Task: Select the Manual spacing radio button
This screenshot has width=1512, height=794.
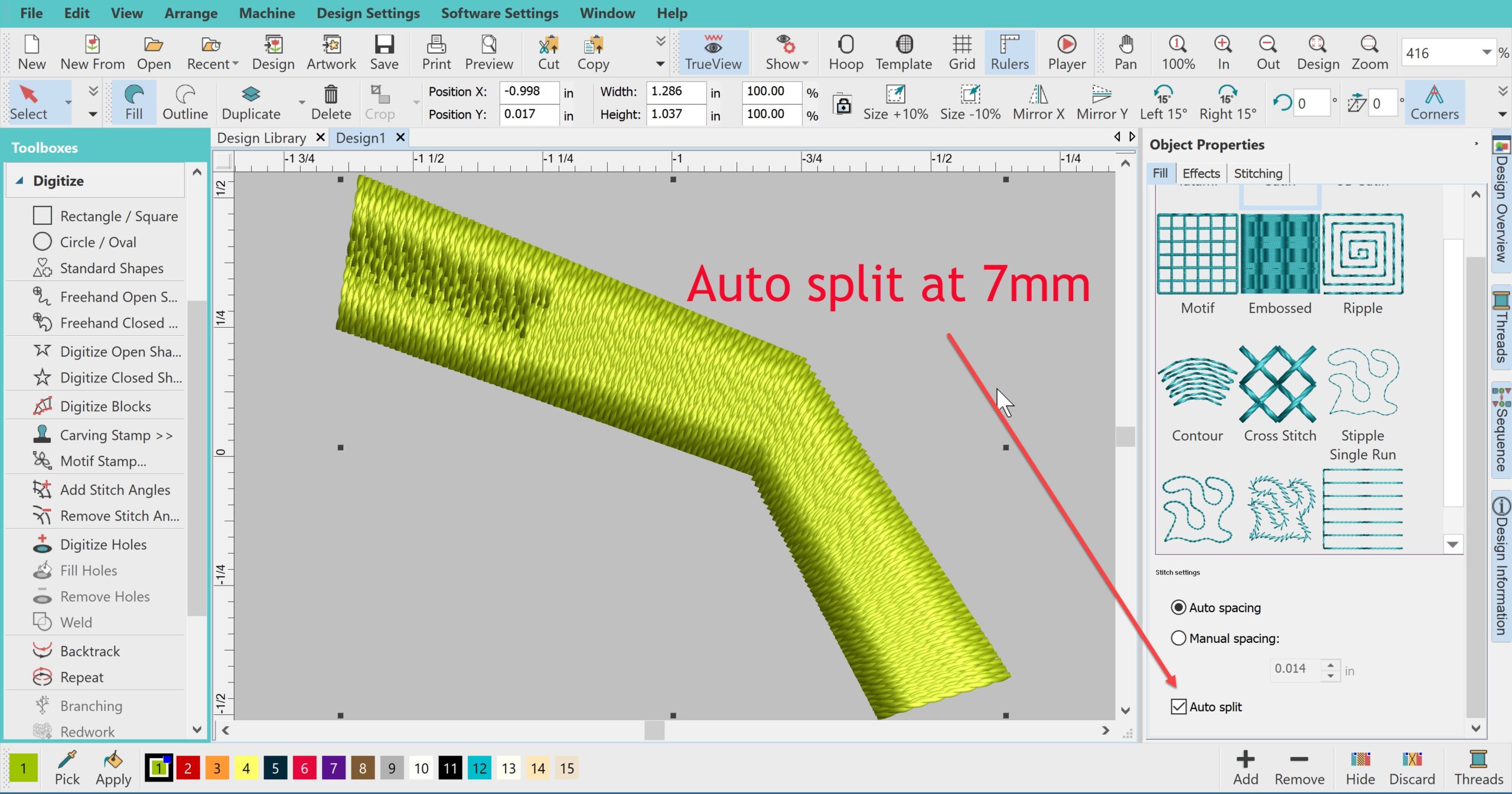Action: [1178, 638]
